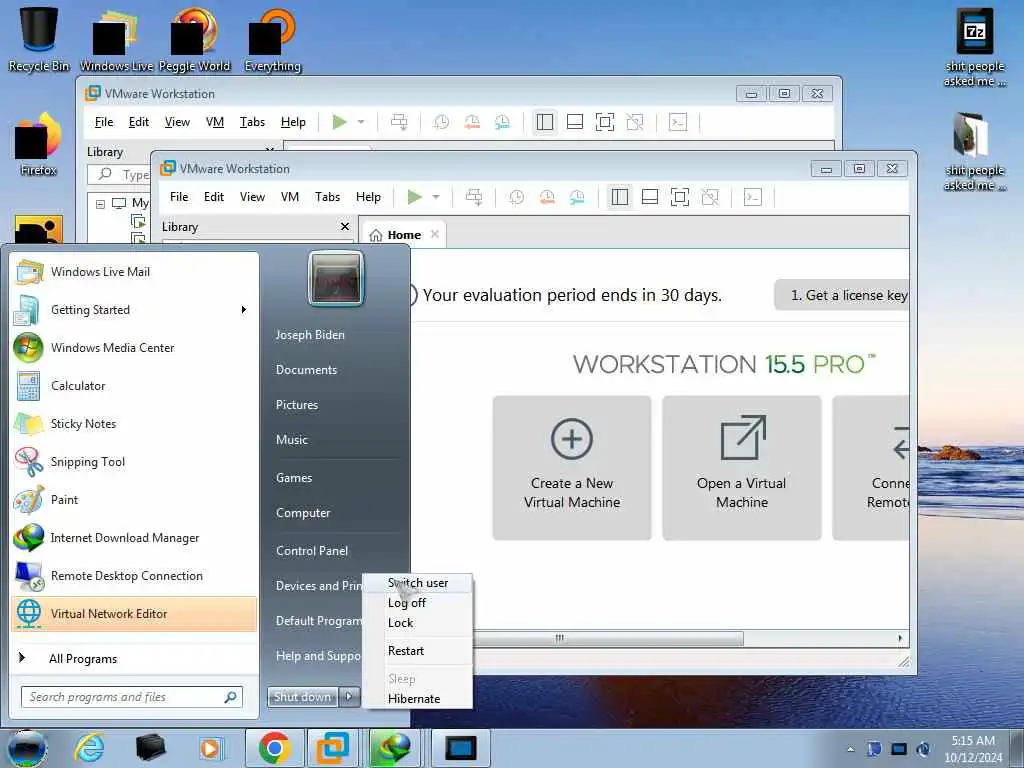Choose Restart from power menu
1024x768 pixels.
[418, 650]
